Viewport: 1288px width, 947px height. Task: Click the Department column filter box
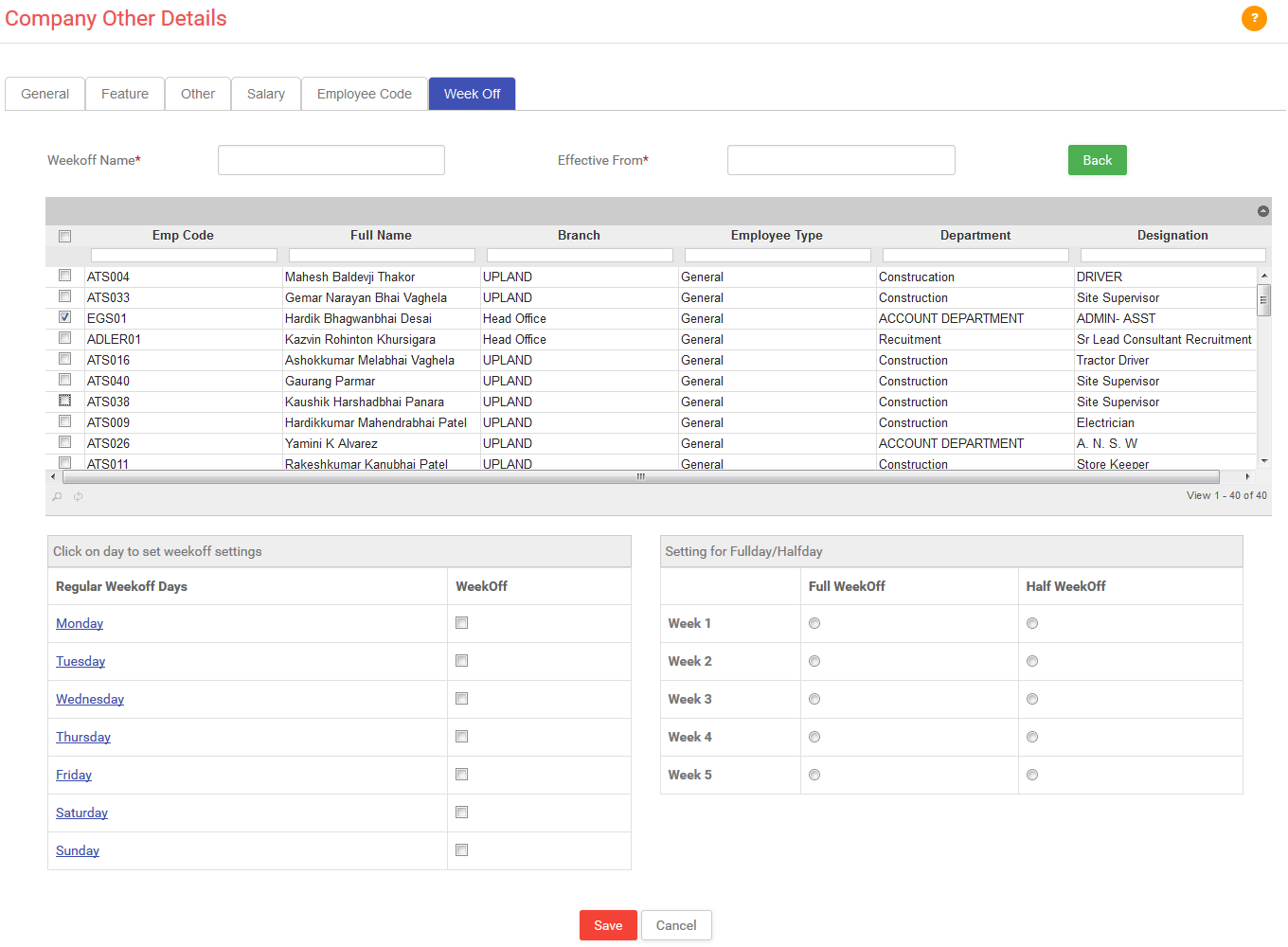click(975, 255)
